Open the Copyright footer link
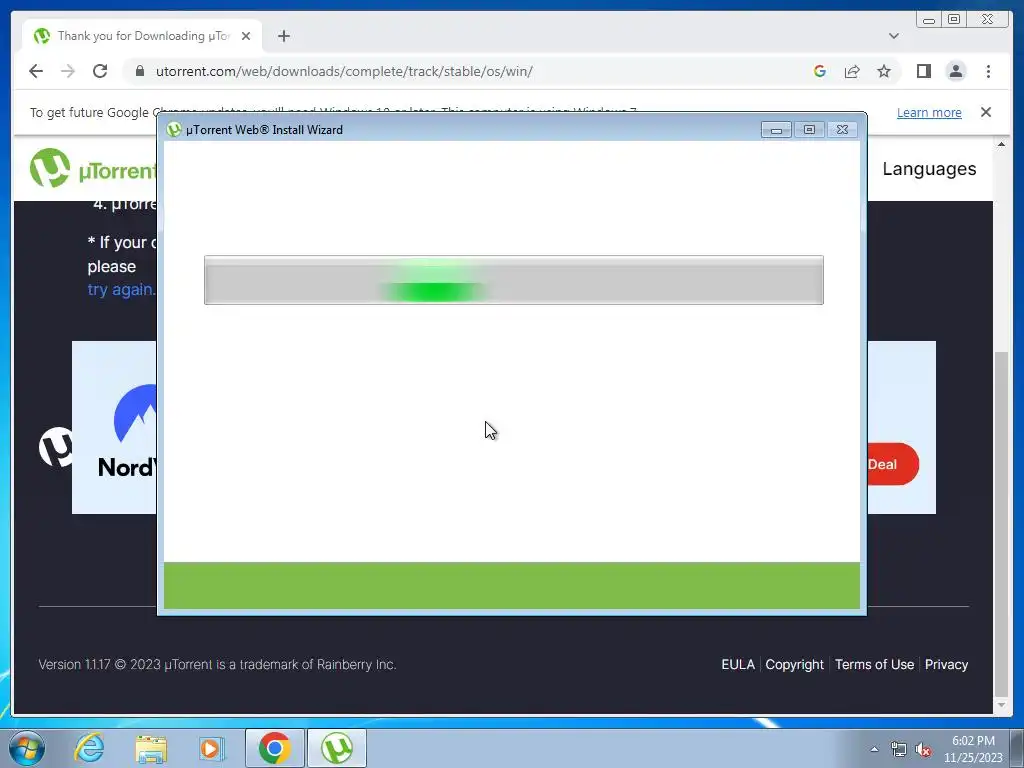Screen dimensions: 1024x768 click(x=794, y=664)
